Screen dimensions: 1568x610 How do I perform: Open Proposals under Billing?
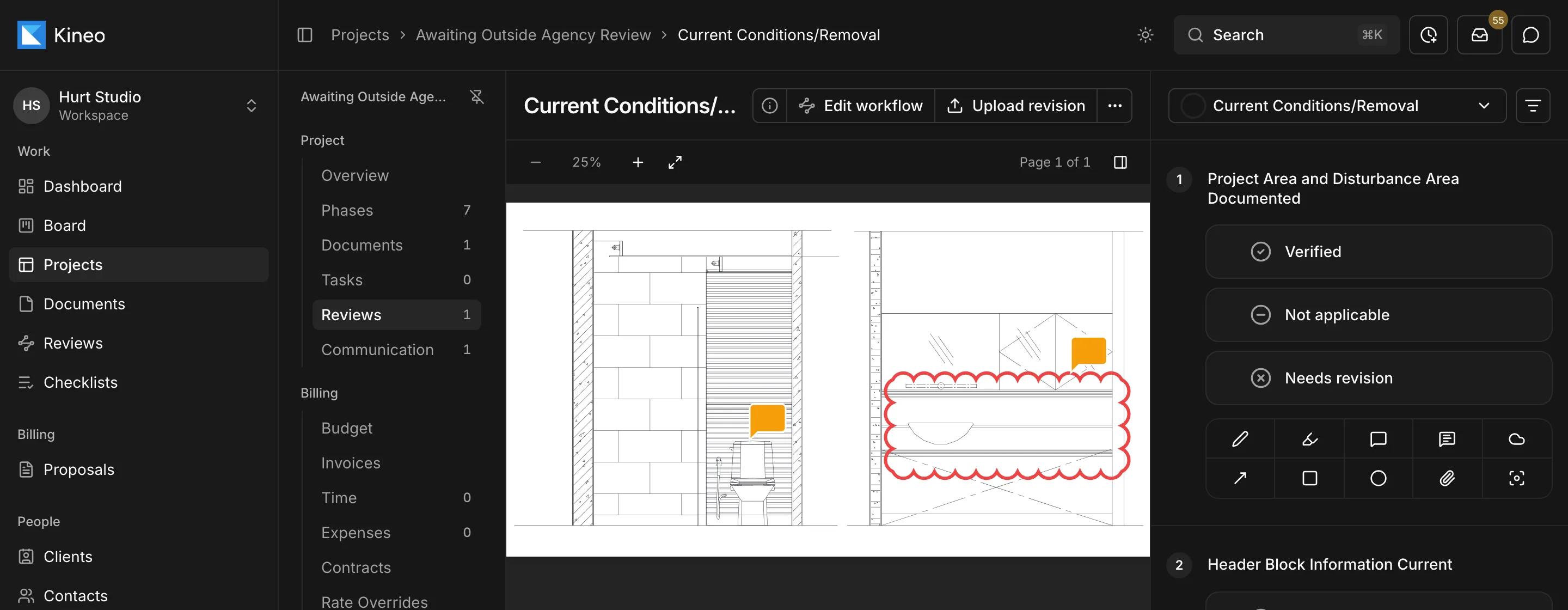tap(139, 469)
